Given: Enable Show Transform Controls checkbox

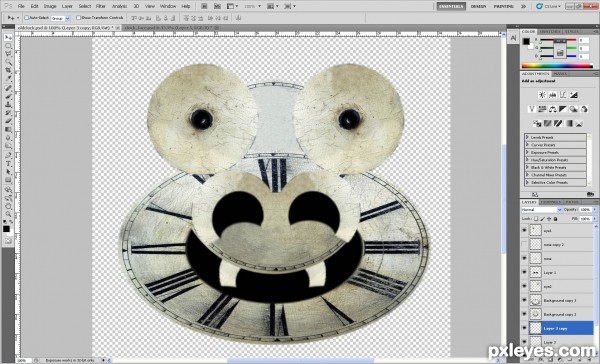Looking at the screenshot, I should 78,18.
